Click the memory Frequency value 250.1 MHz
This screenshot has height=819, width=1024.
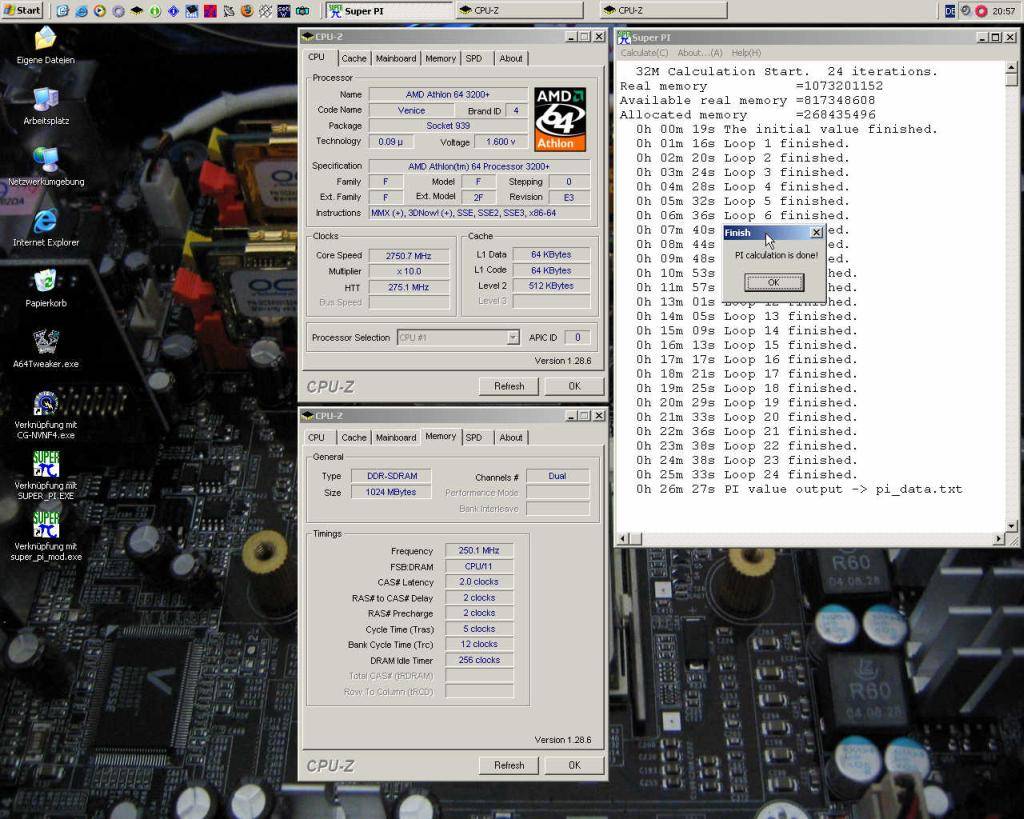[x=479, y=551]
